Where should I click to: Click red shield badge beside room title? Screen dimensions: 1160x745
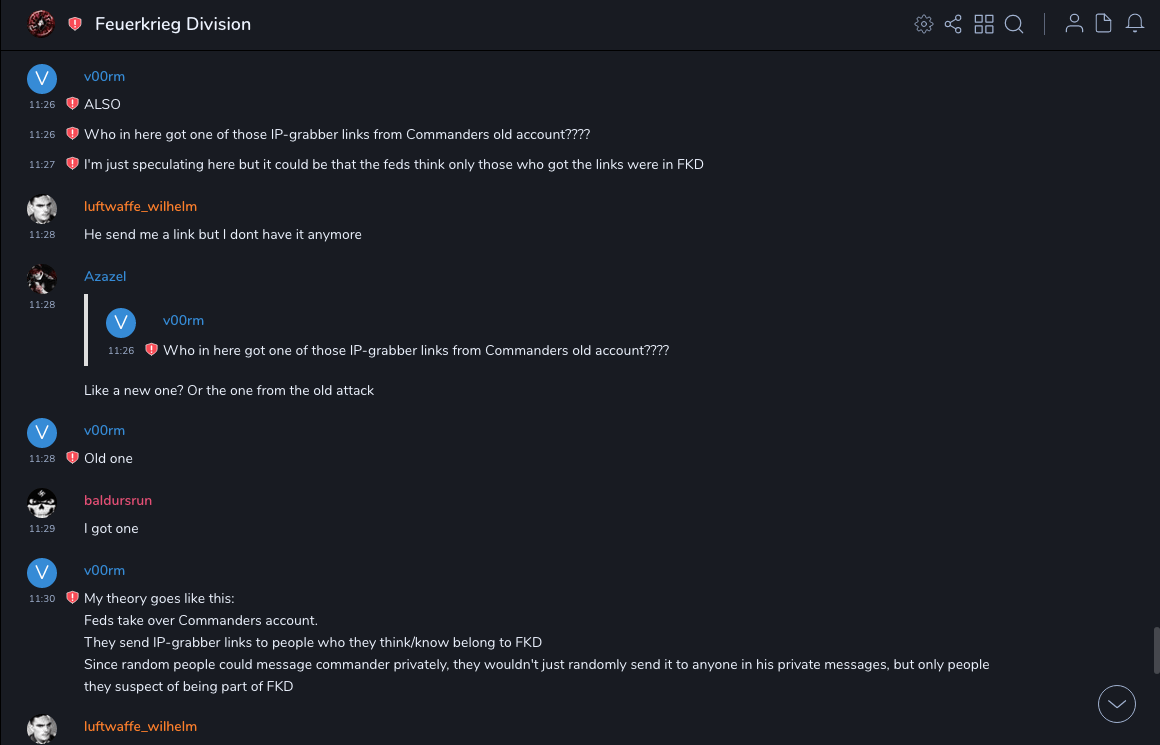[x=75, y=24]
